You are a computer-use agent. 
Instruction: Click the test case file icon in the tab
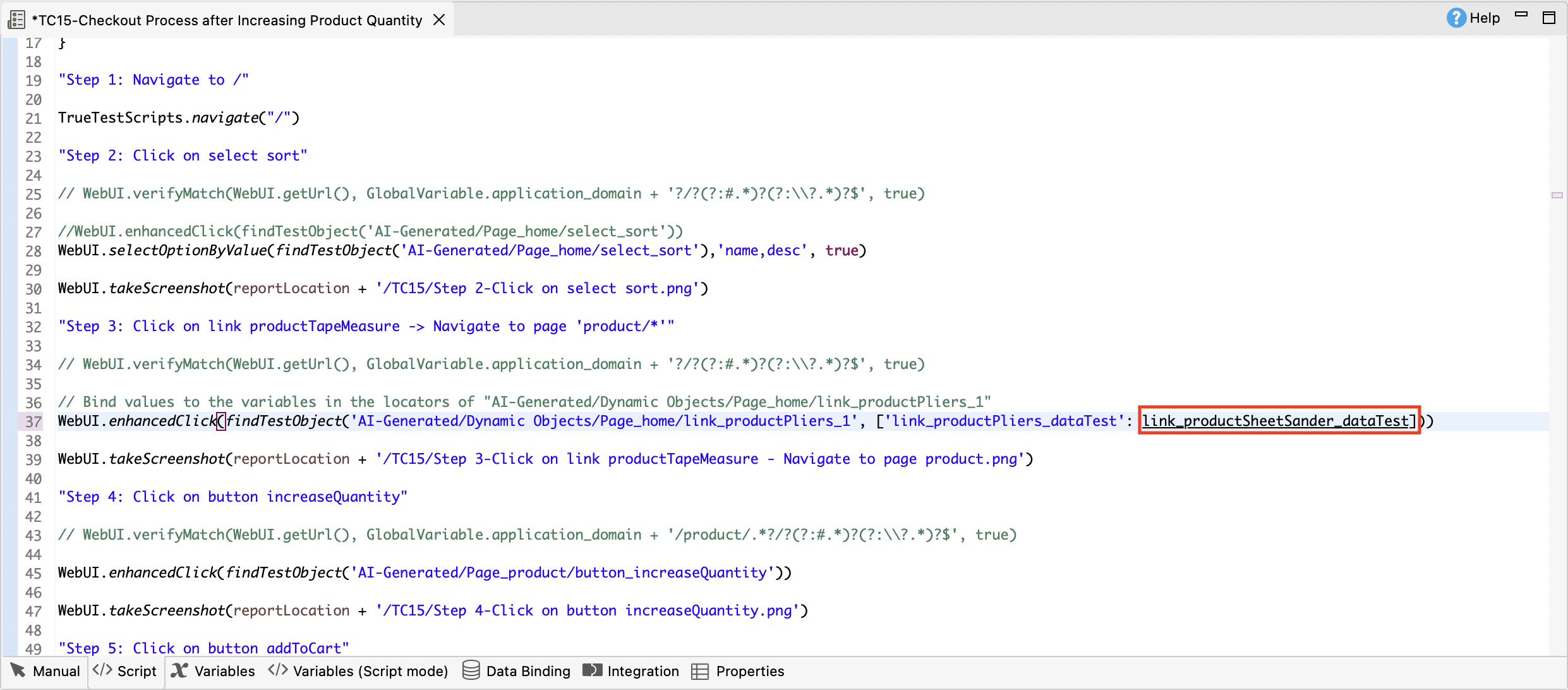click(x=16, y=20)
